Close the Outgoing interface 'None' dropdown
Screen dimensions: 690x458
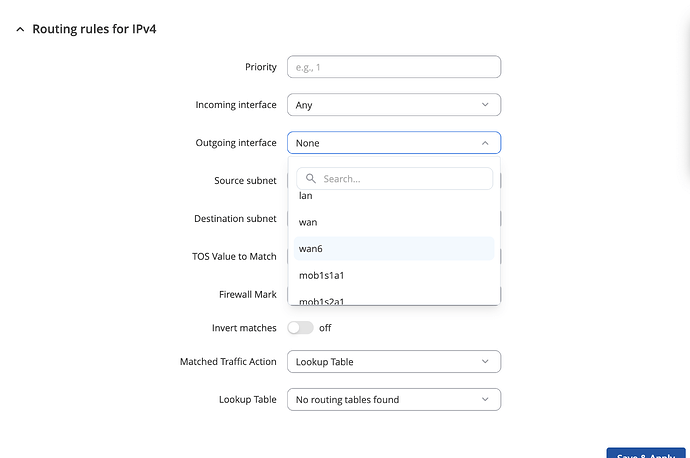[x=393, y=143]
